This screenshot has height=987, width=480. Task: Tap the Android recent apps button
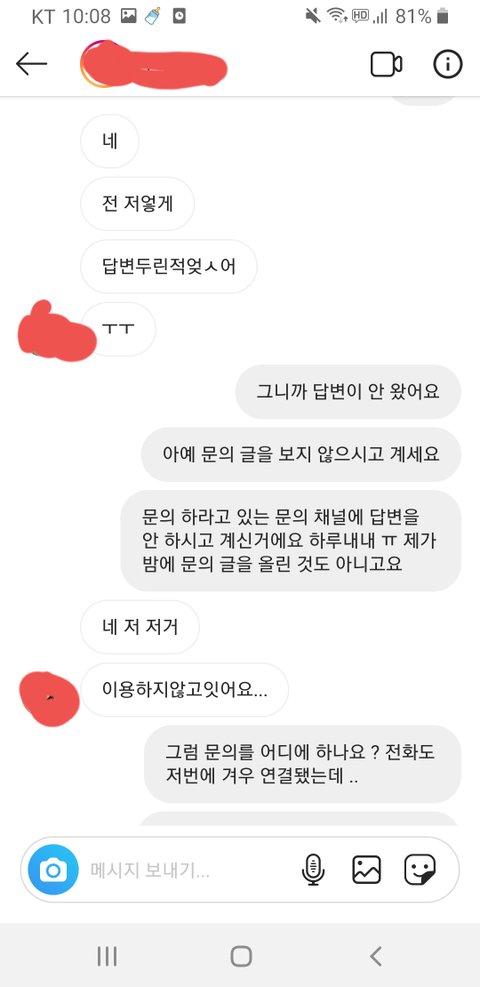pyautogui.click(x=107, y=956)
